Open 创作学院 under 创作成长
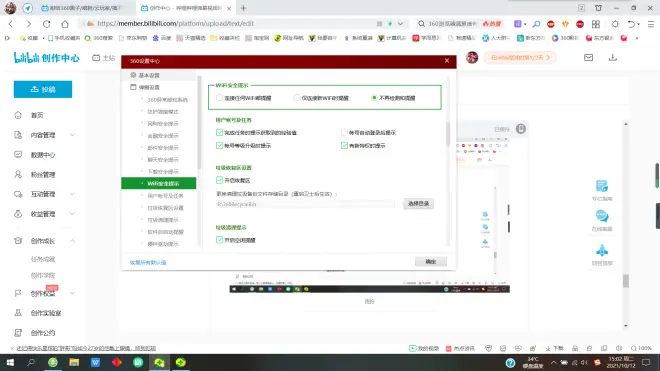 pyautogui.click(x=43, y=275)
